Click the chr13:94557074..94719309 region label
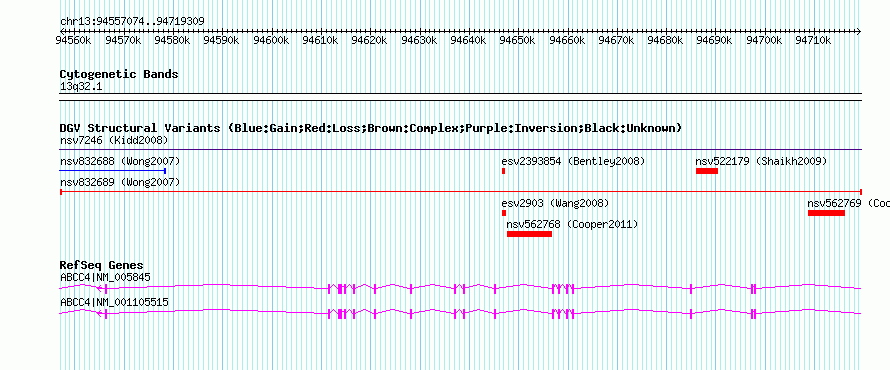 pos(132,22)
